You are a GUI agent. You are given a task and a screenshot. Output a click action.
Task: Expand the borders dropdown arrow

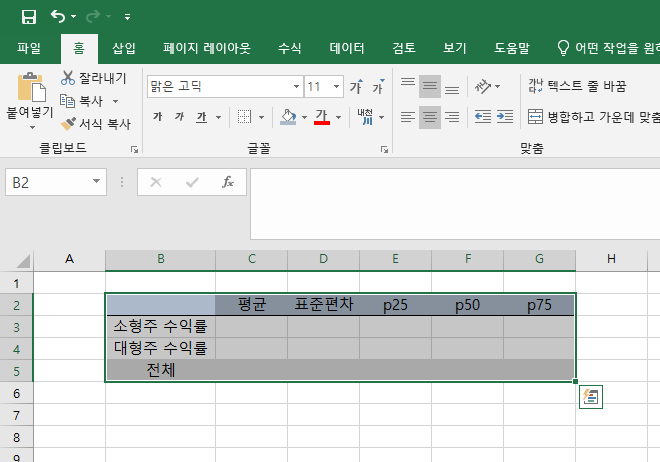tap(261, 117)
